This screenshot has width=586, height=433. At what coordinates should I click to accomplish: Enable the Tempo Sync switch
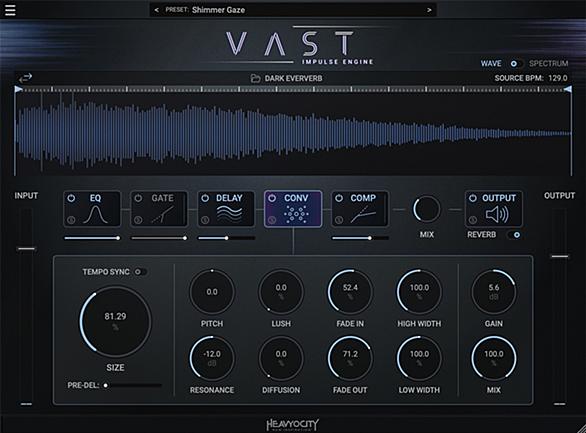point(140,272)
